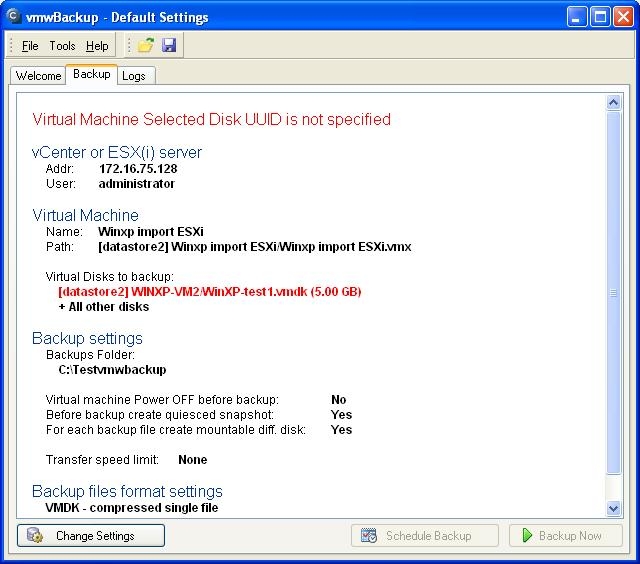Click the user value administrator
Image resolution: width=640 pixels, height=564 pixels.
(x=137, y=184)
